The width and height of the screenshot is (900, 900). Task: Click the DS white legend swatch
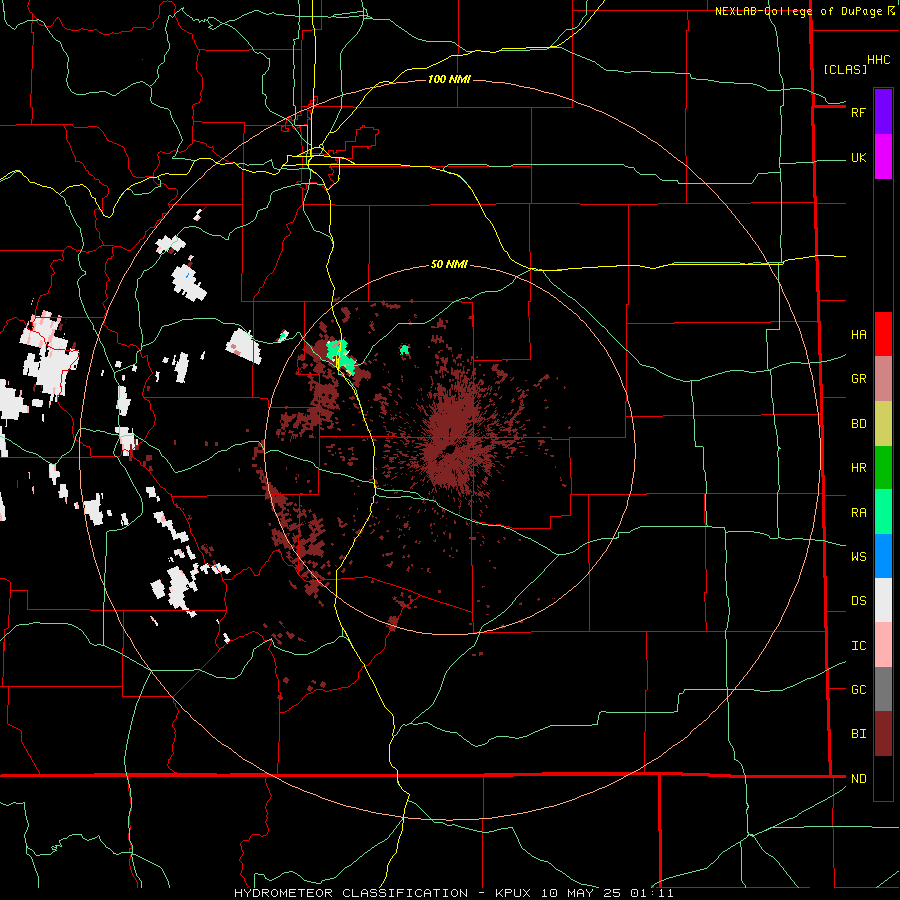(883, 600)
